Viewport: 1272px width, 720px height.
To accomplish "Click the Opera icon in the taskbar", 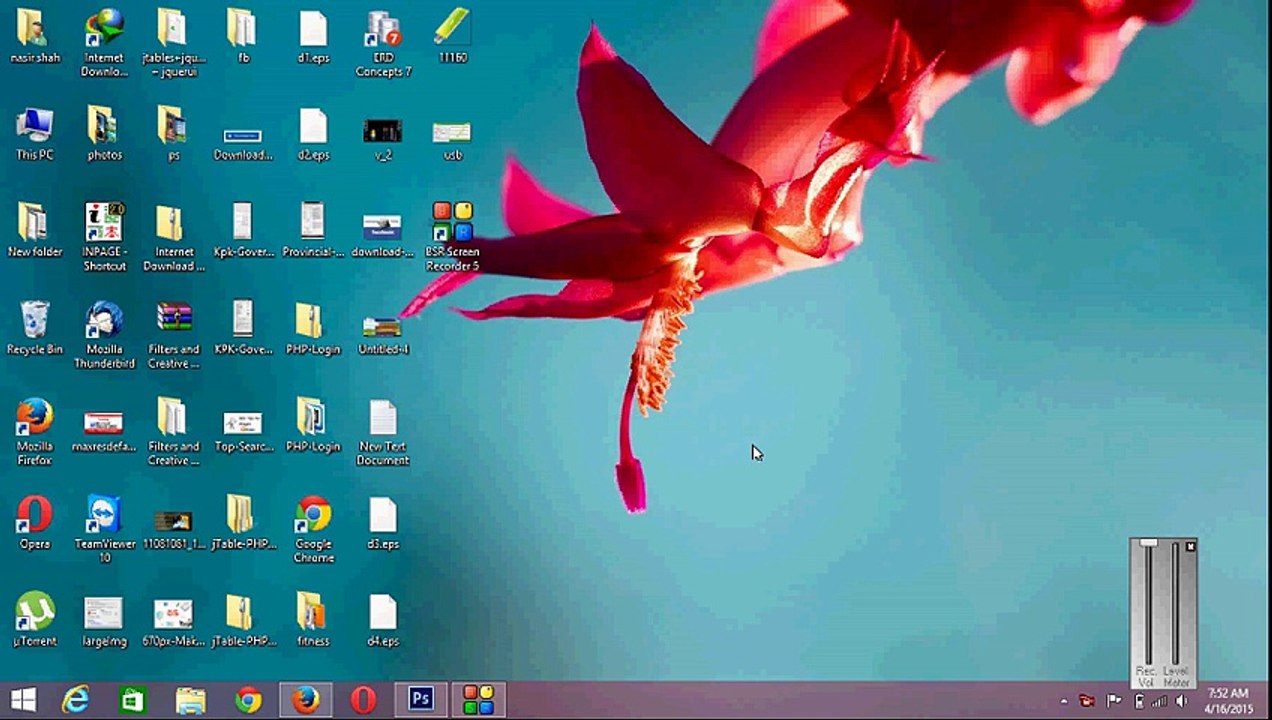I will pyautogui.click(x=363, y=699).
